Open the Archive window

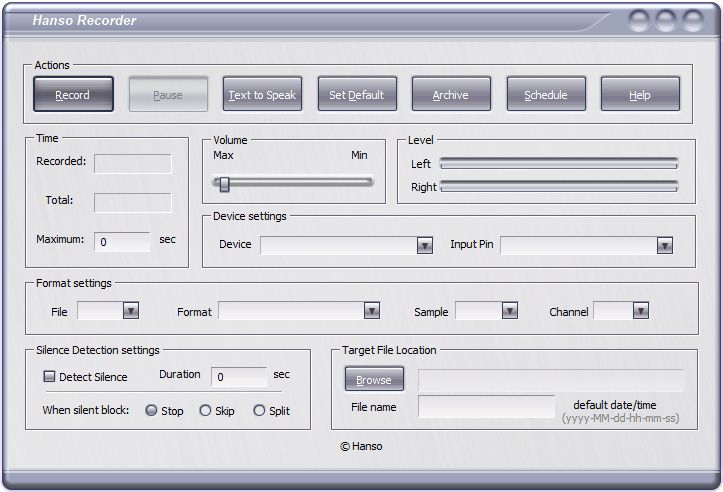[451, 94]
